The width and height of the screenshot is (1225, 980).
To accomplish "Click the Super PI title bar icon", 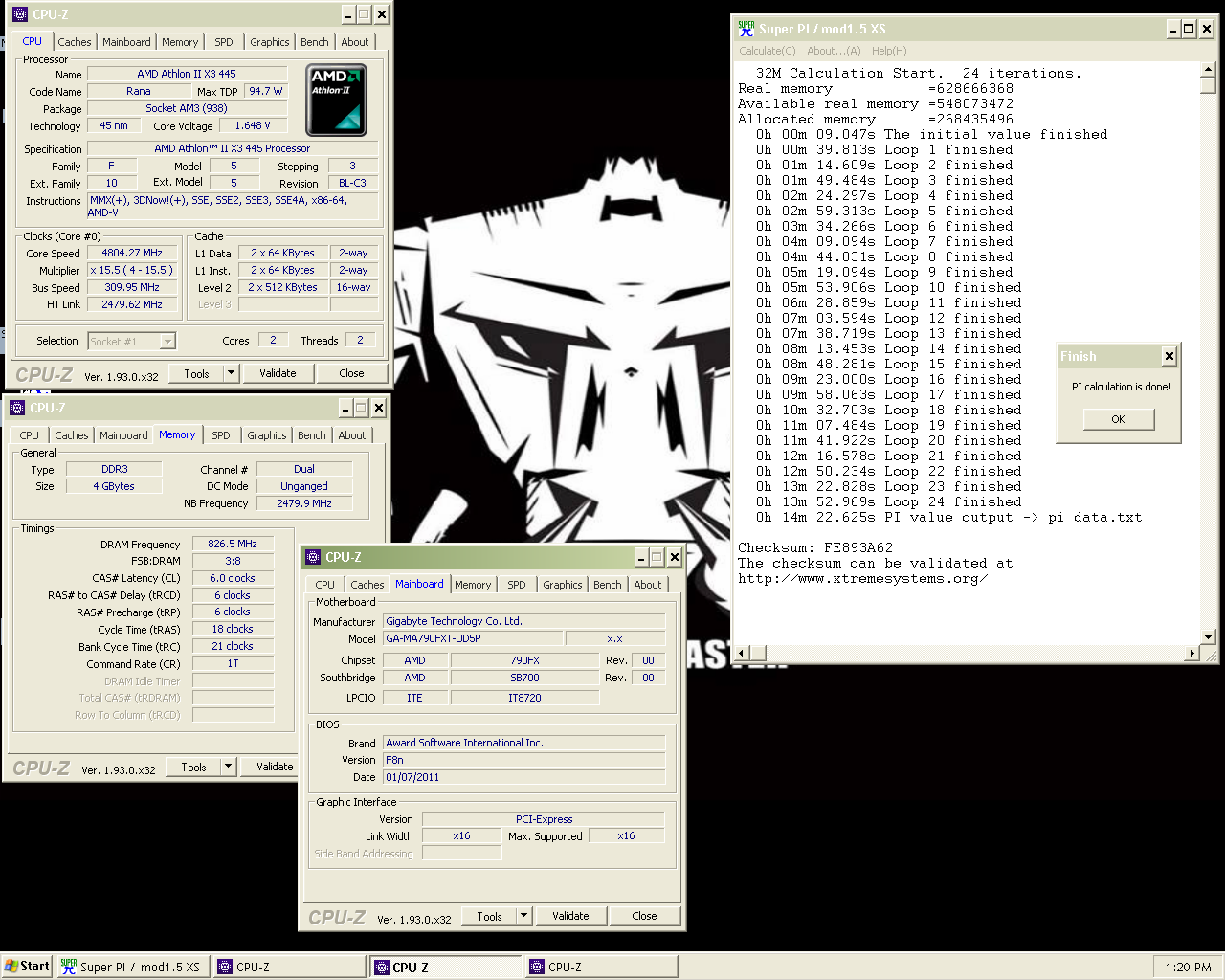I will (746, 29).
